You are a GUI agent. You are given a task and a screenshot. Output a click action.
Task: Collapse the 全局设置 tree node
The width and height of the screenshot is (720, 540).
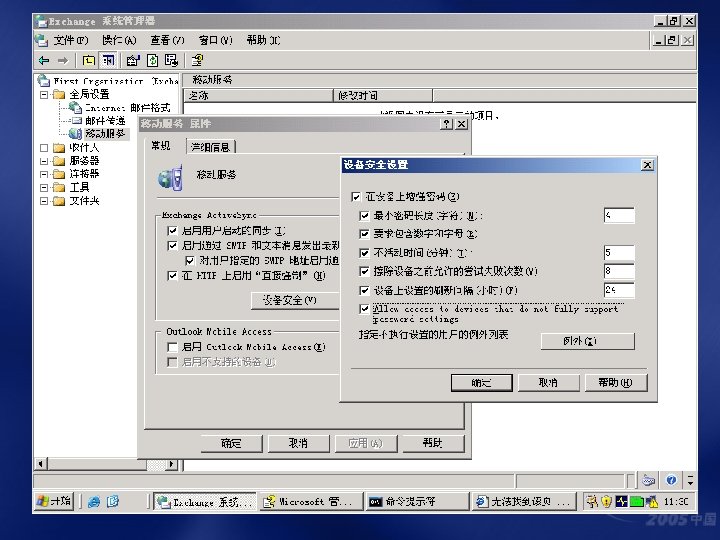click(44, 95)
